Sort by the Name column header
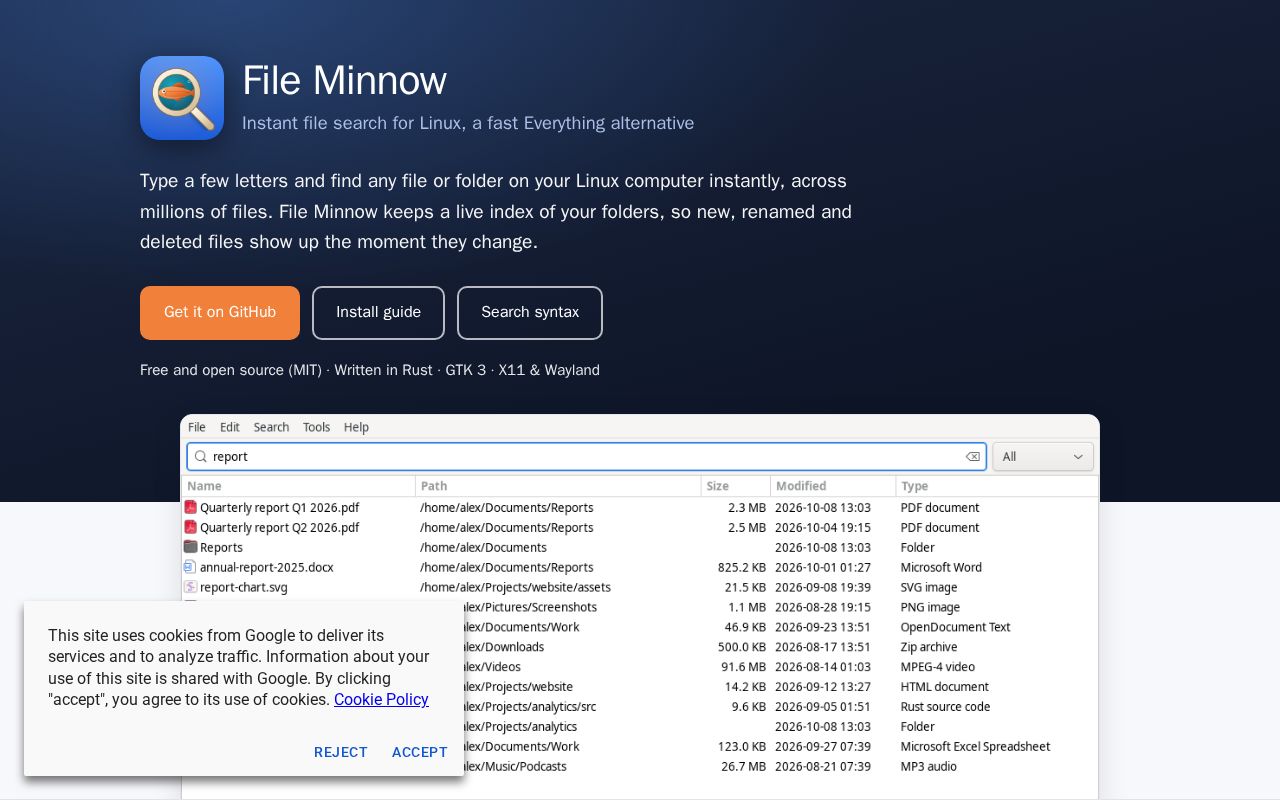The height and width of the screenshot is (800, 1280). 299,486
